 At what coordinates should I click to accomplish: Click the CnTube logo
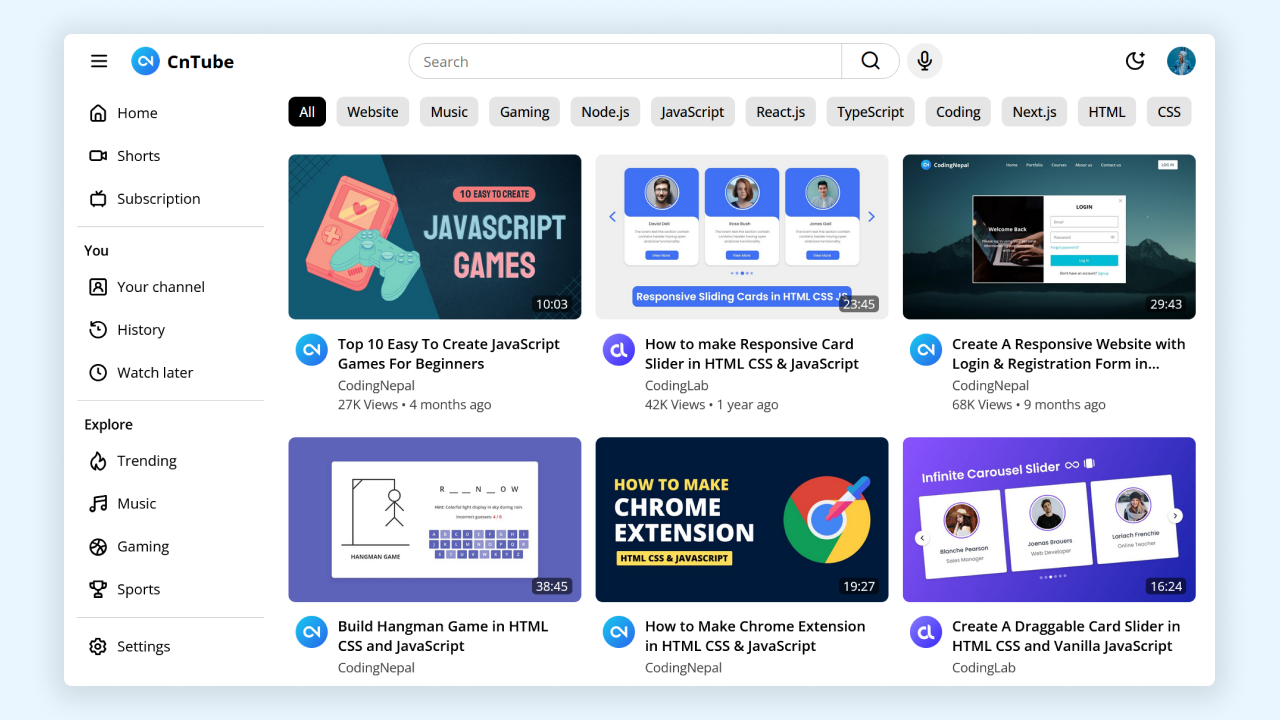(182, 61)
